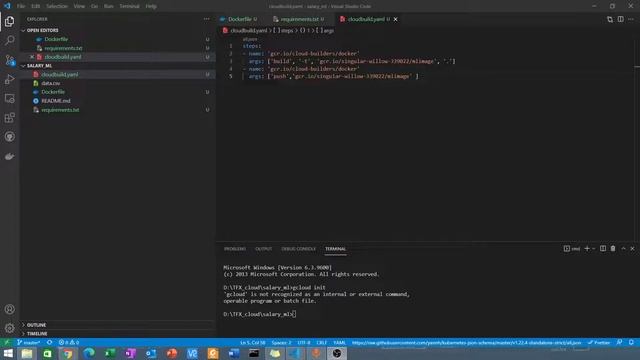The height and width of the screenshot is (360, 640).
Task: Split the editor to the right
Action: [x=620, y=19]
